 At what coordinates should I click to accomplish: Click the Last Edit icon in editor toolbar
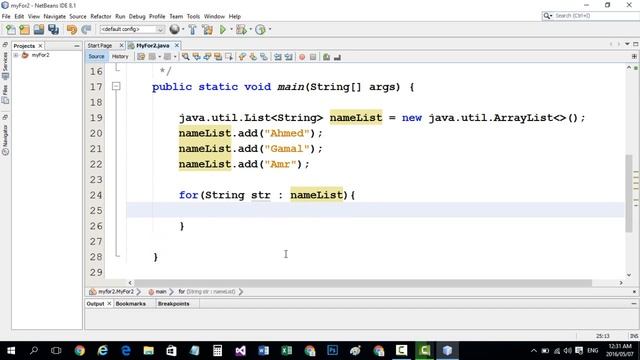click(141, 57)
